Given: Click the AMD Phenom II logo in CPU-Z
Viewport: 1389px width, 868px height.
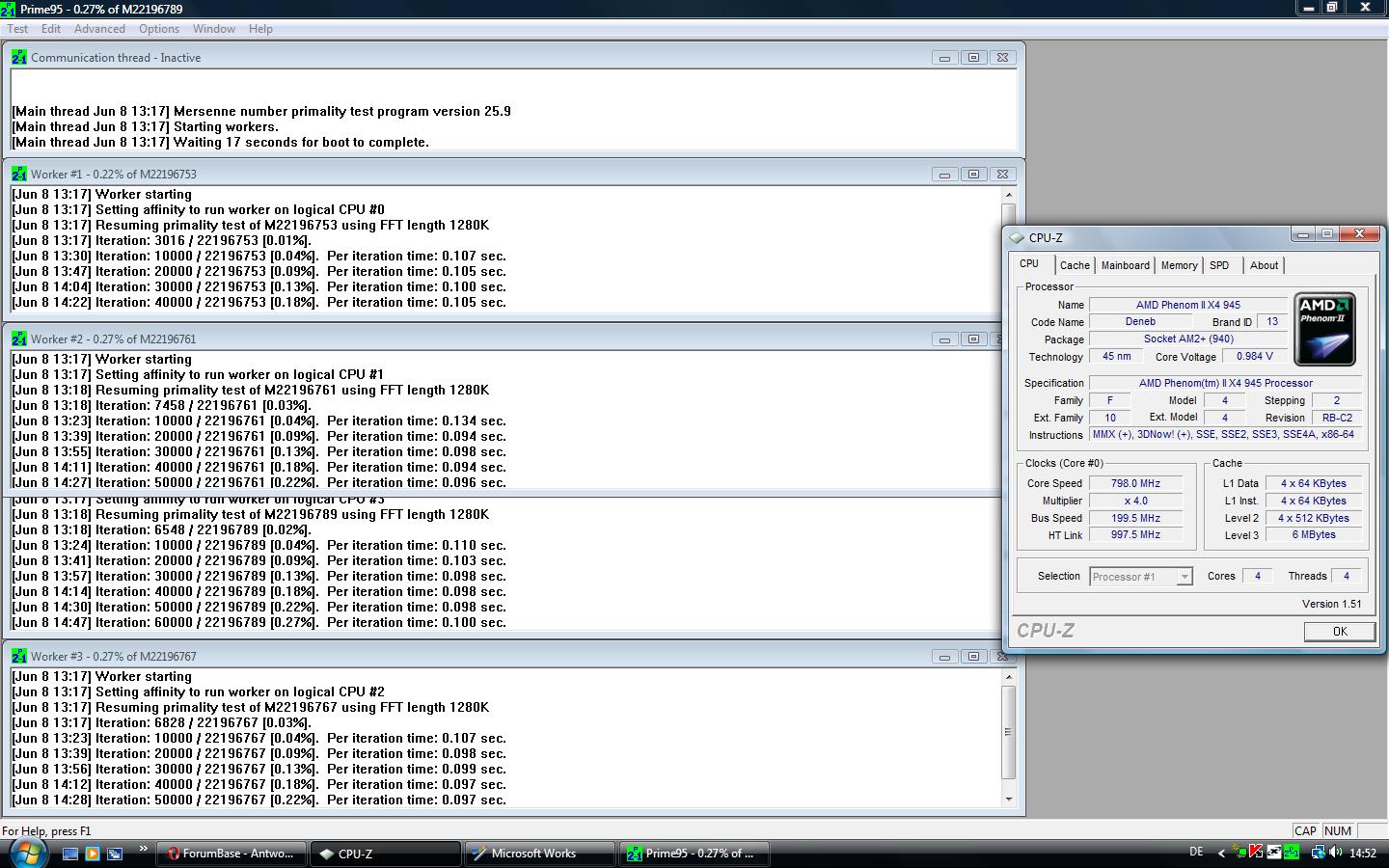Looking at the screenshot, I should 1324,329.
